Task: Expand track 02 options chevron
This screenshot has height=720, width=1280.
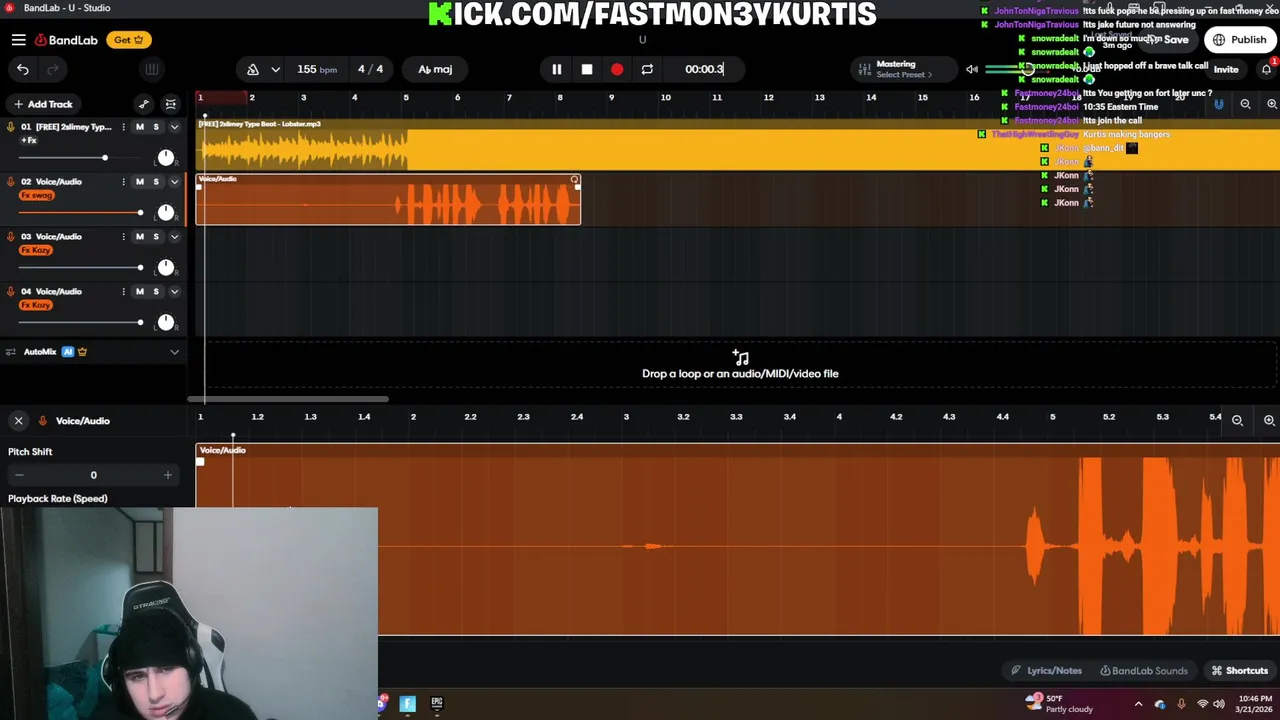Action: pos(174,182)
